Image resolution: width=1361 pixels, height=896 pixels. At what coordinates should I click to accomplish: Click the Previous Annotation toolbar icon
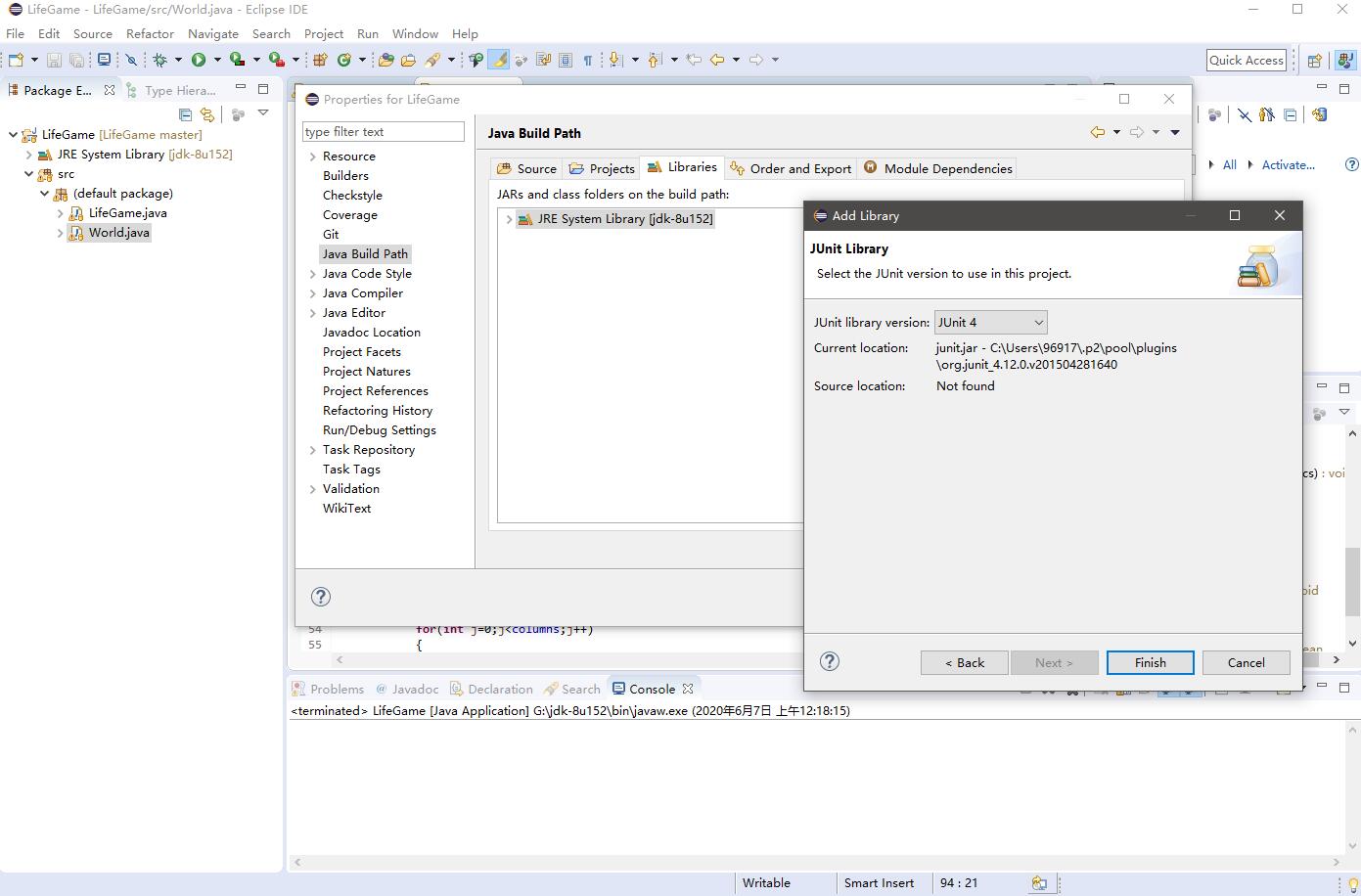655,60
